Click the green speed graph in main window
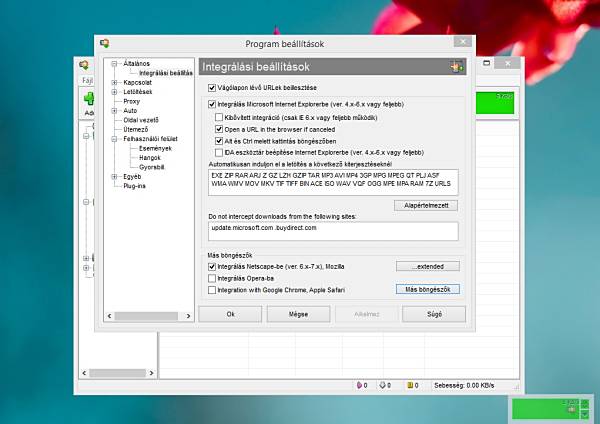The width and height of the screenshot is (600, 424). tap(495, 103)
